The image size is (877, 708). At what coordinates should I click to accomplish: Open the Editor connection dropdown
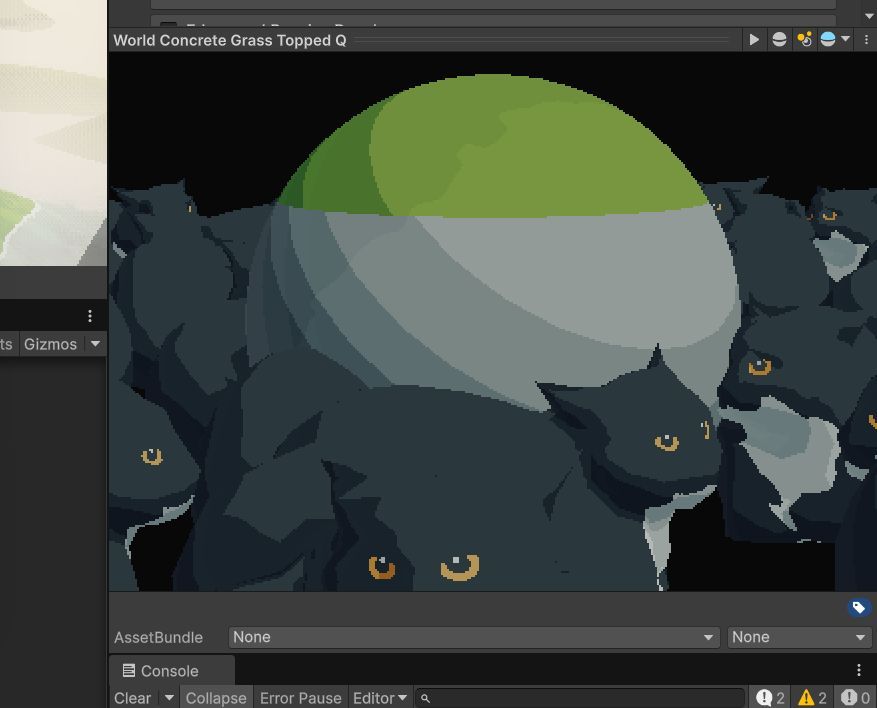[380, 698]
